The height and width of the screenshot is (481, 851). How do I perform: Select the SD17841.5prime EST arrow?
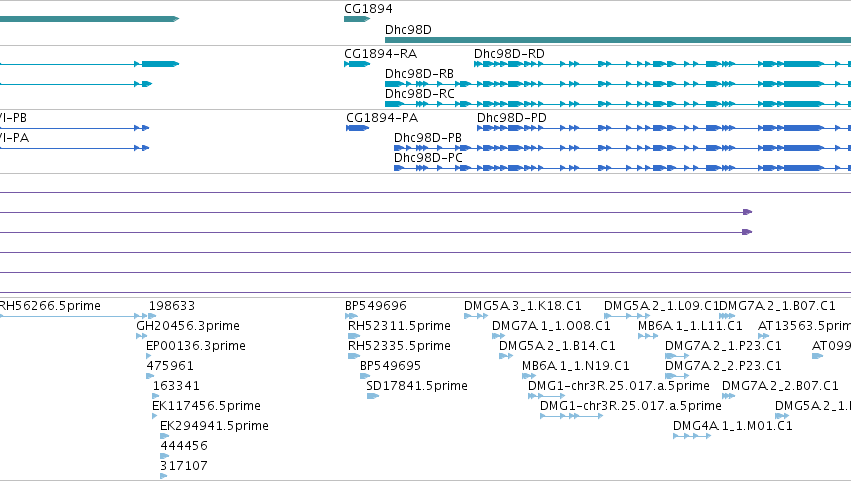coord(372,396)
